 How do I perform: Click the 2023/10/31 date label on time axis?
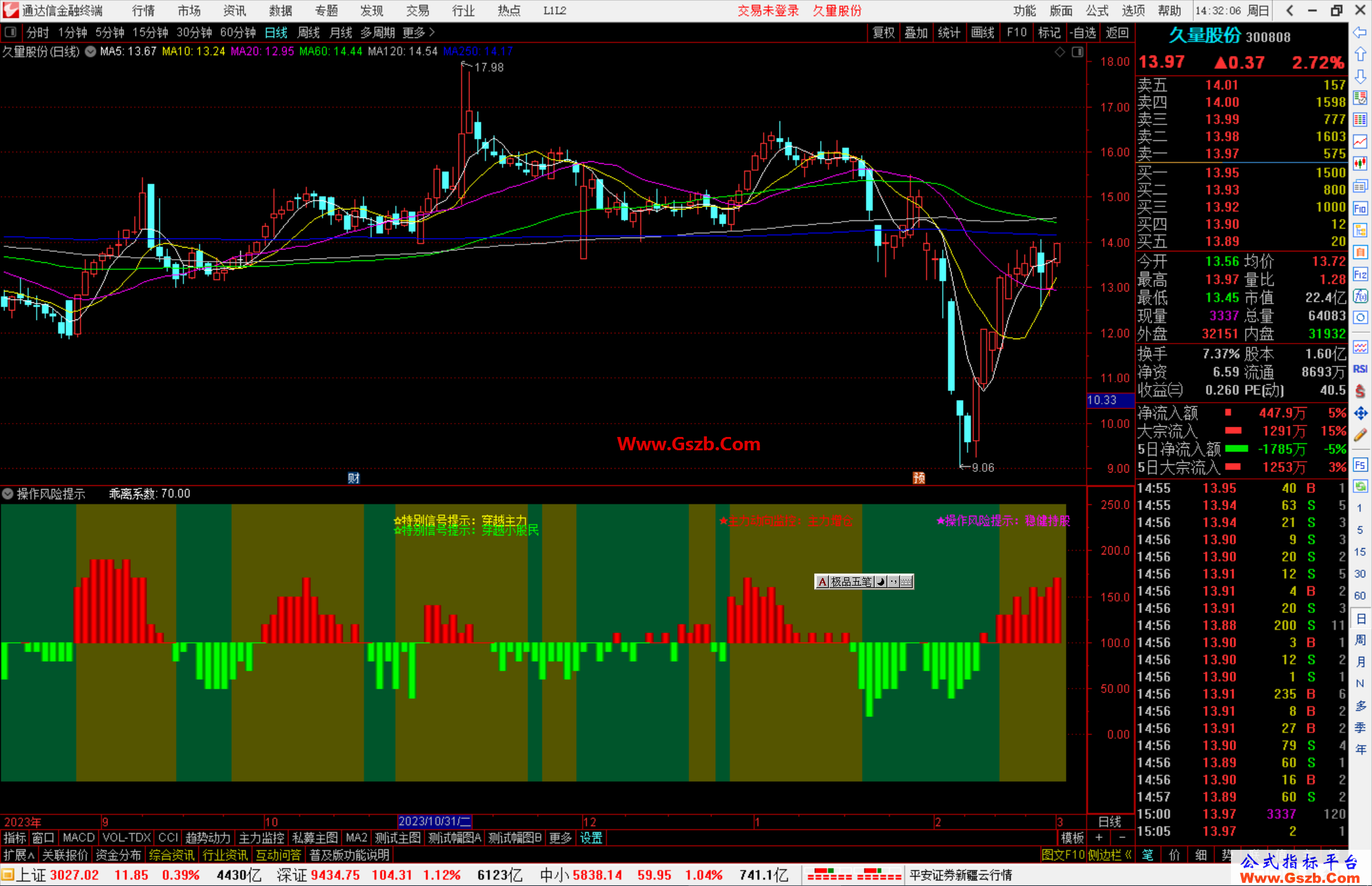click(435, 821)
